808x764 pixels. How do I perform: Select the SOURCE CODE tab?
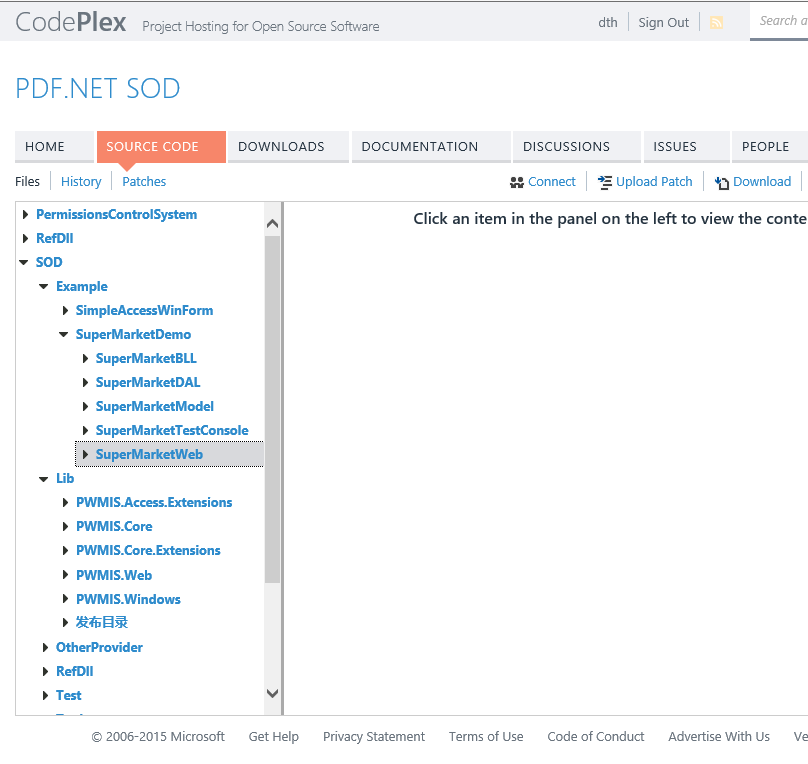point(161,147)
